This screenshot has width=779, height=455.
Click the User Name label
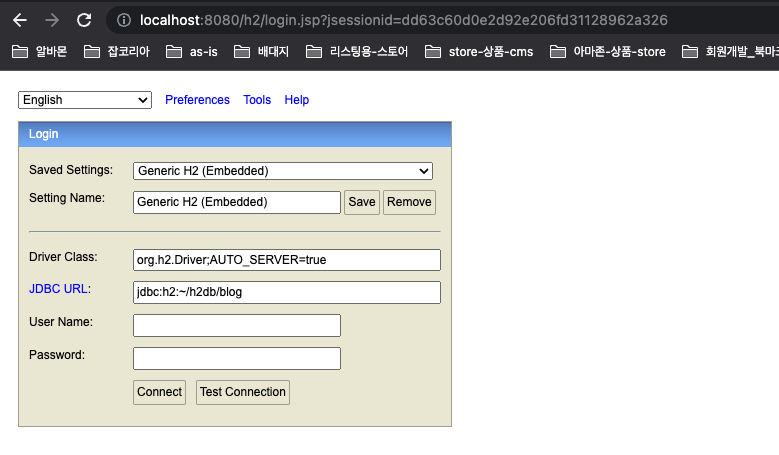click(x=61, y=322)
